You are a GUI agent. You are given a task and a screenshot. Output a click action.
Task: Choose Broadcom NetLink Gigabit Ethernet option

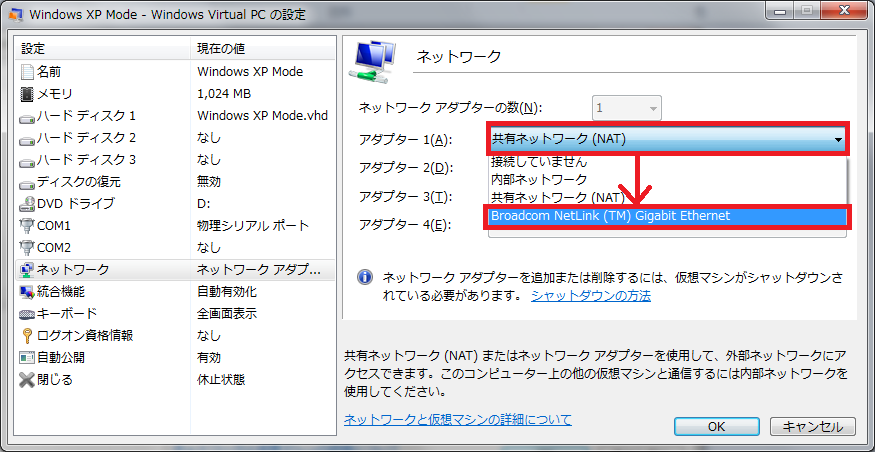click(667, 216)
